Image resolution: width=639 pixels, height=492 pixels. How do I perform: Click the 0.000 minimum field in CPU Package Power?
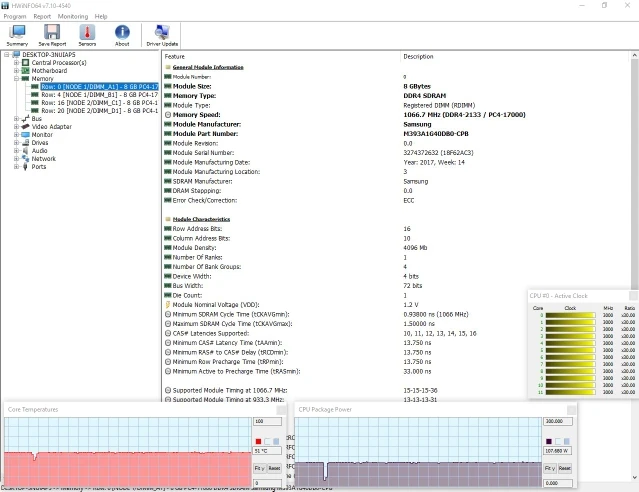click(x=558, y=483)
